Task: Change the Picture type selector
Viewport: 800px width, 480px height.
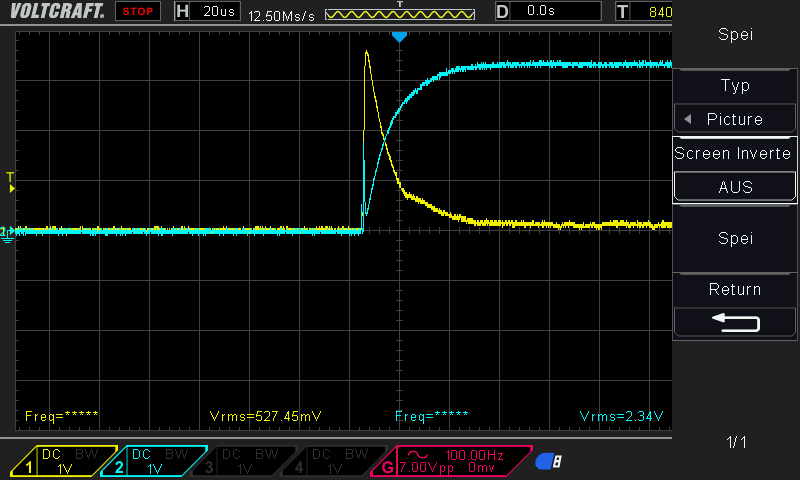Action: coord(735,119)
